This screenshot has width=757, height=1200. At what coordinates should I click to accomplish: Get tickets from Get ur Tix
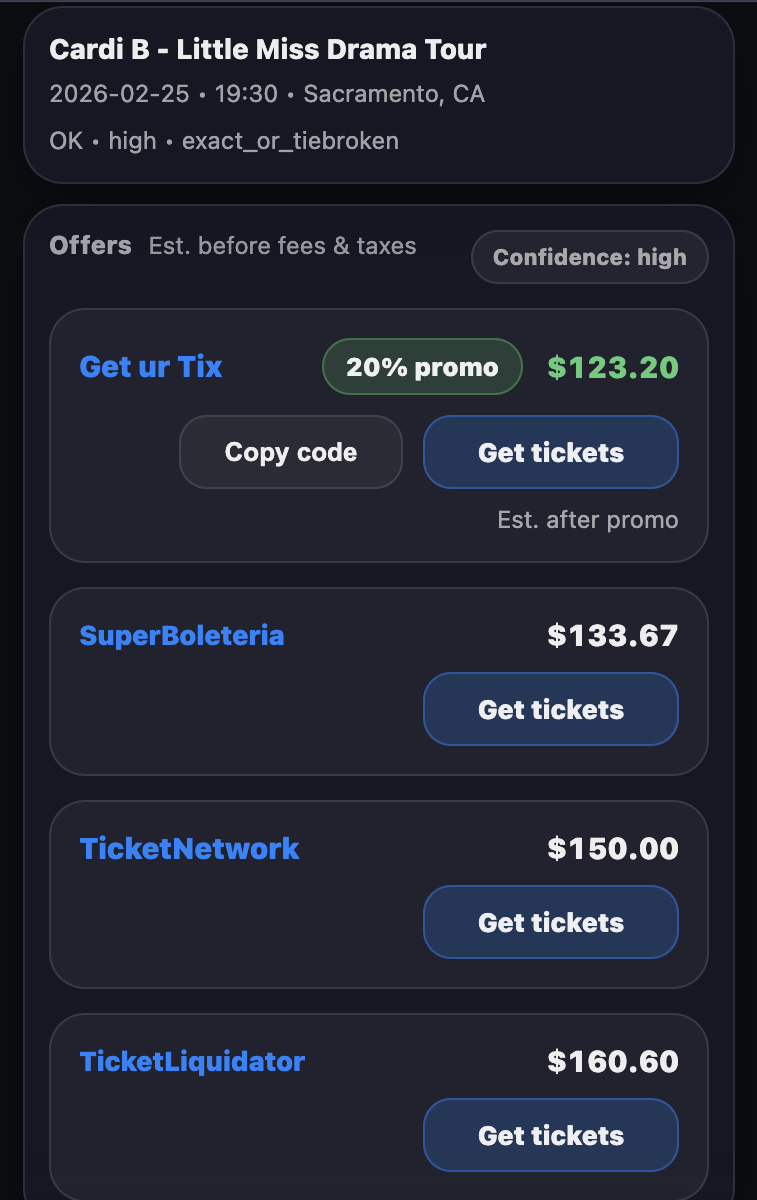tap(550, 452)
